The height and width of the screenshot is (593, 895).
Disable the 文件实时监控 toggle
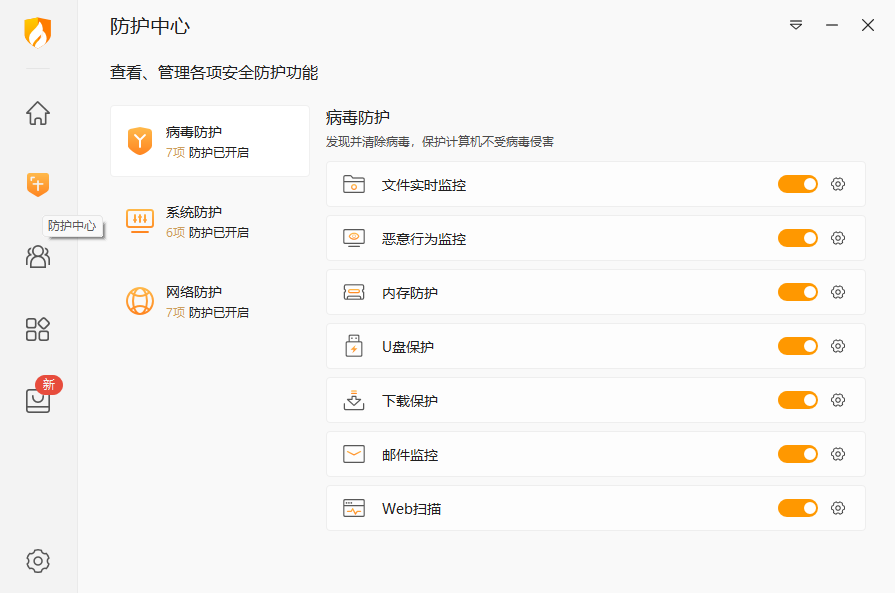coord(797,184)
